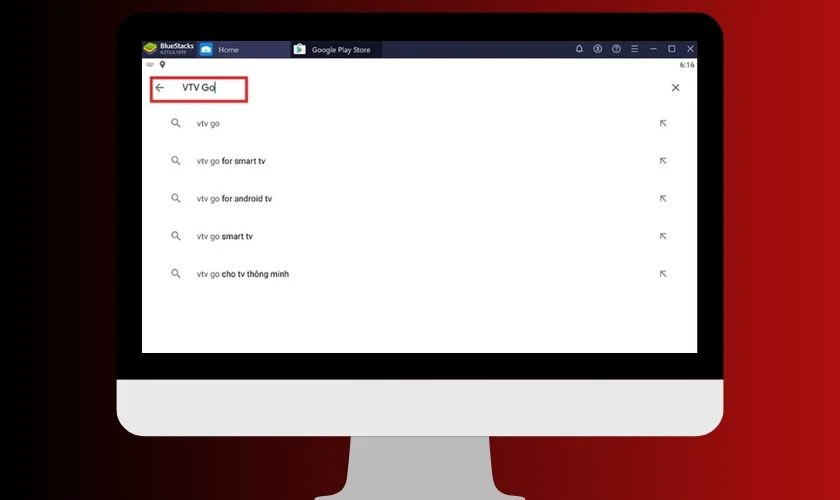
Task: Click the location pin status icon
Action: tap(162, 64)
